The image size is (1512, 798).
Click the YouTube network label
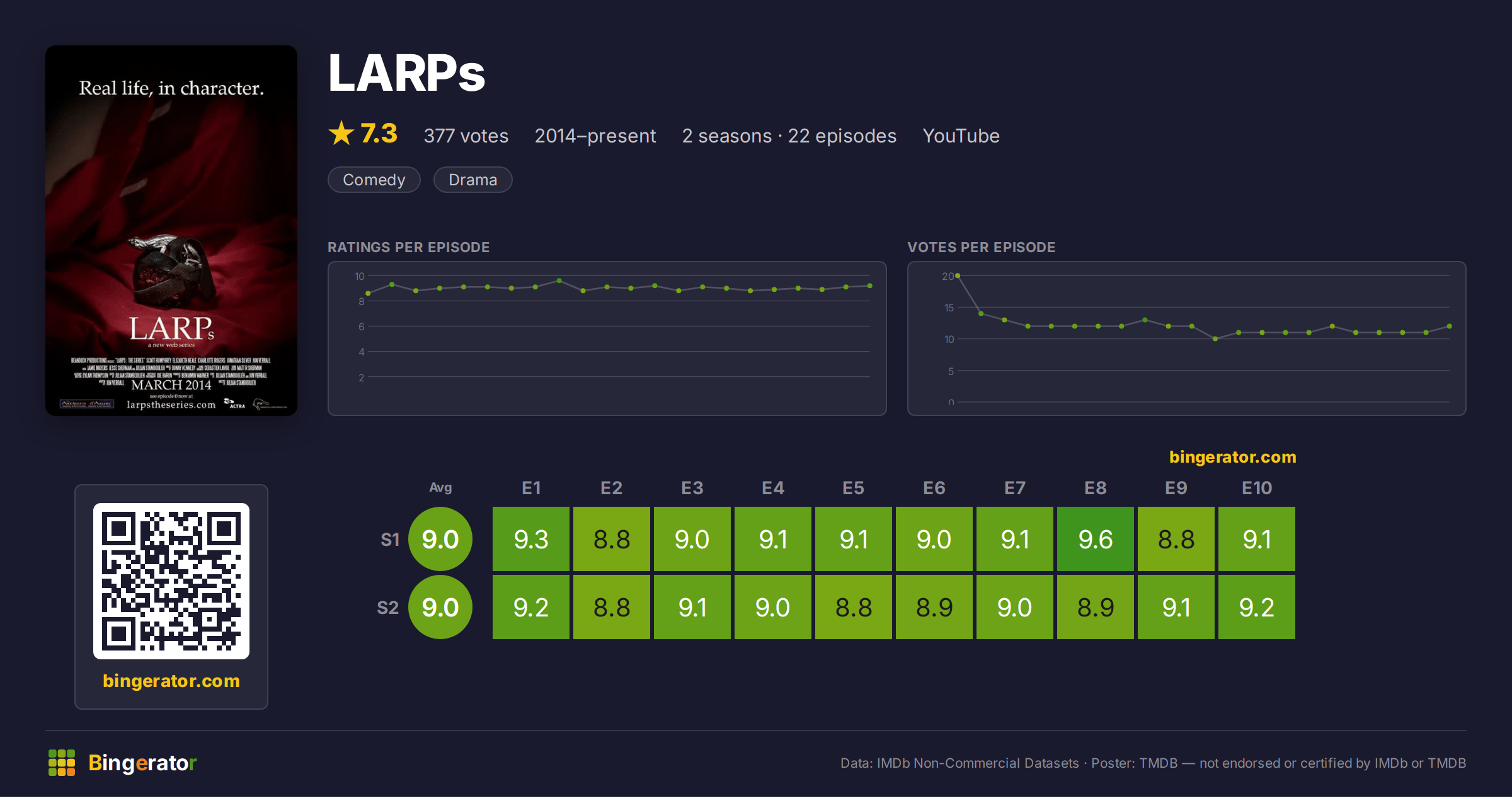961,136
